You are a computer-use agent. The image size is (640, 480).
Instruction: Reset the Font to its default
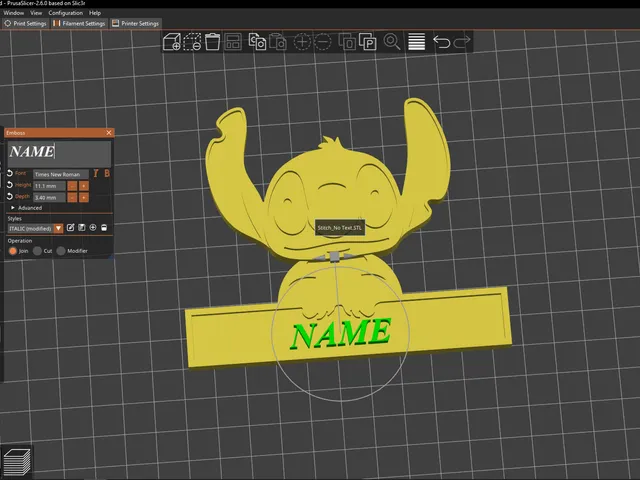(10, 173)
